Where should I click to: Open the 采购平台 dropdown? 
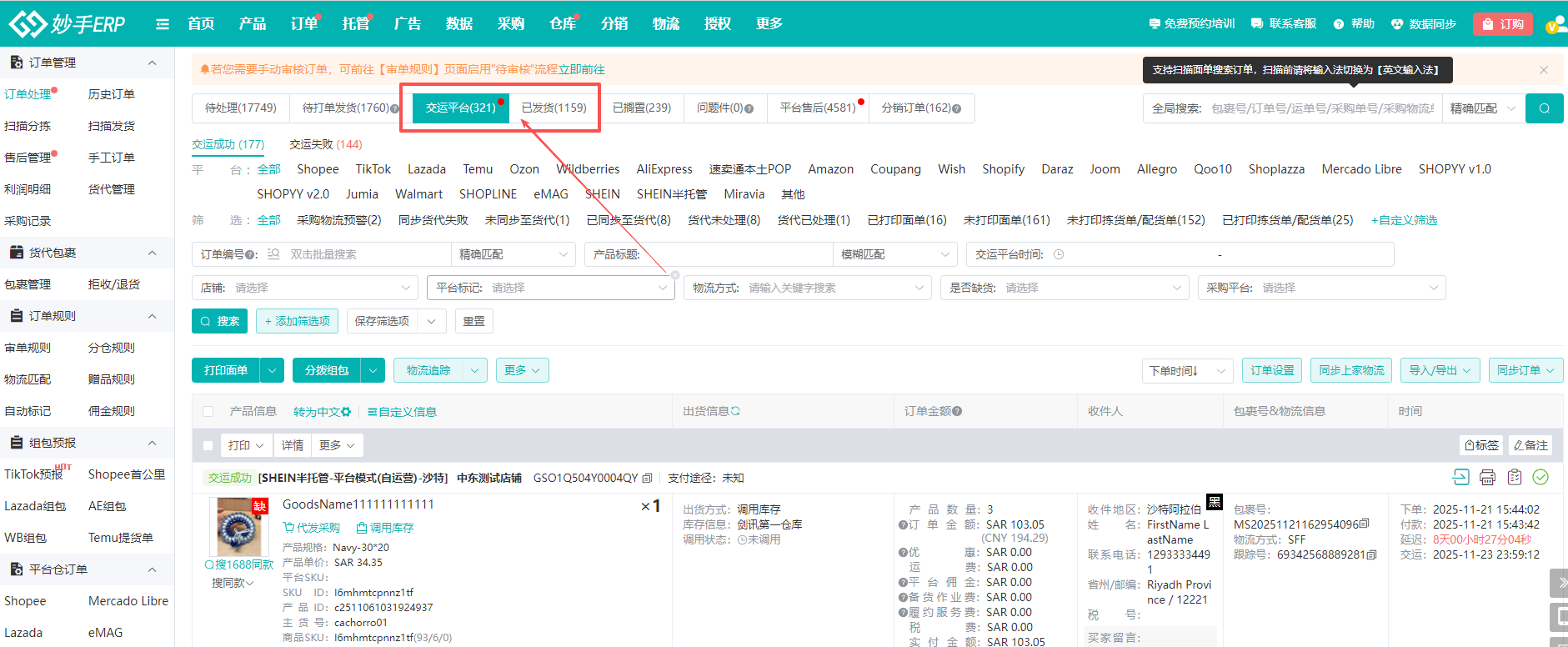point(1321,288)
